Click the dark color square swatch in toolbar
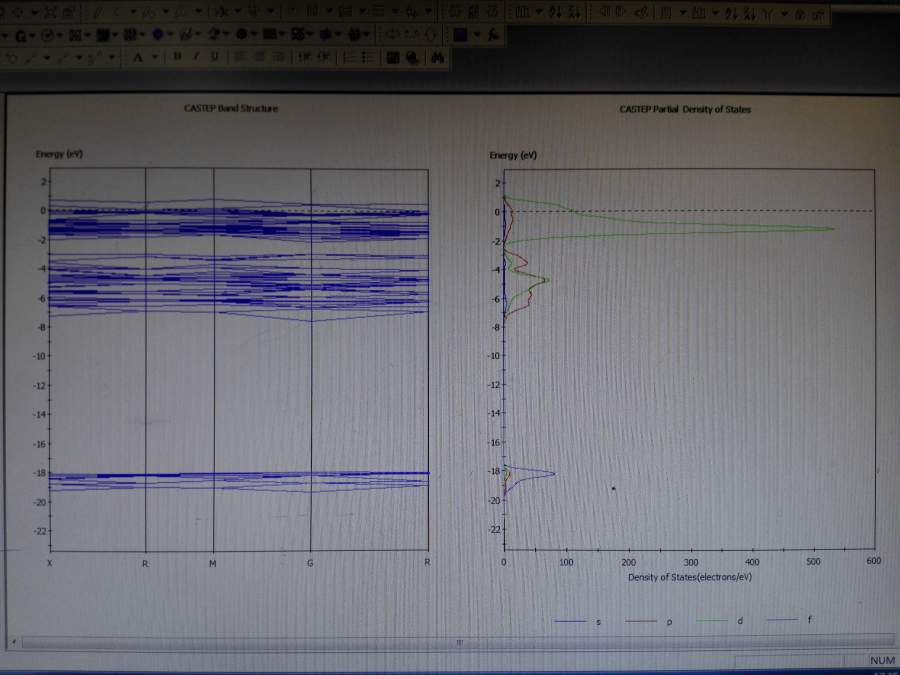Screen dimensions: 900x675 tap(460, 35)
